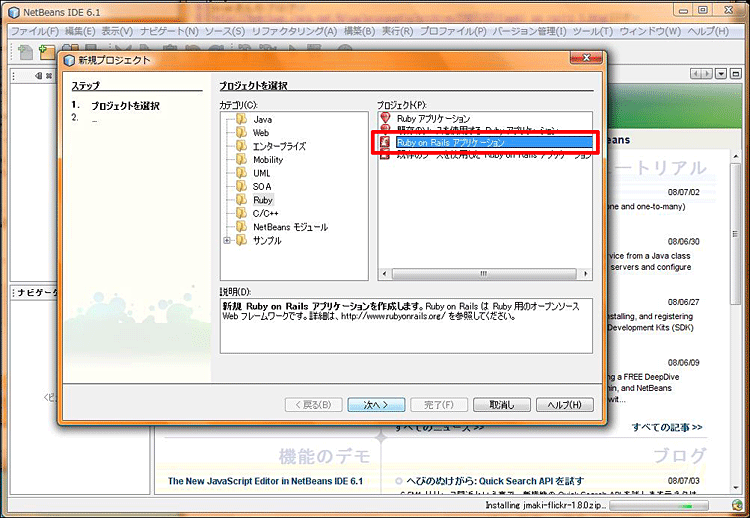This screenshot has width=750, height=518.
Task: Open the 実行(R) menu
Action: (x=397, y=32)
